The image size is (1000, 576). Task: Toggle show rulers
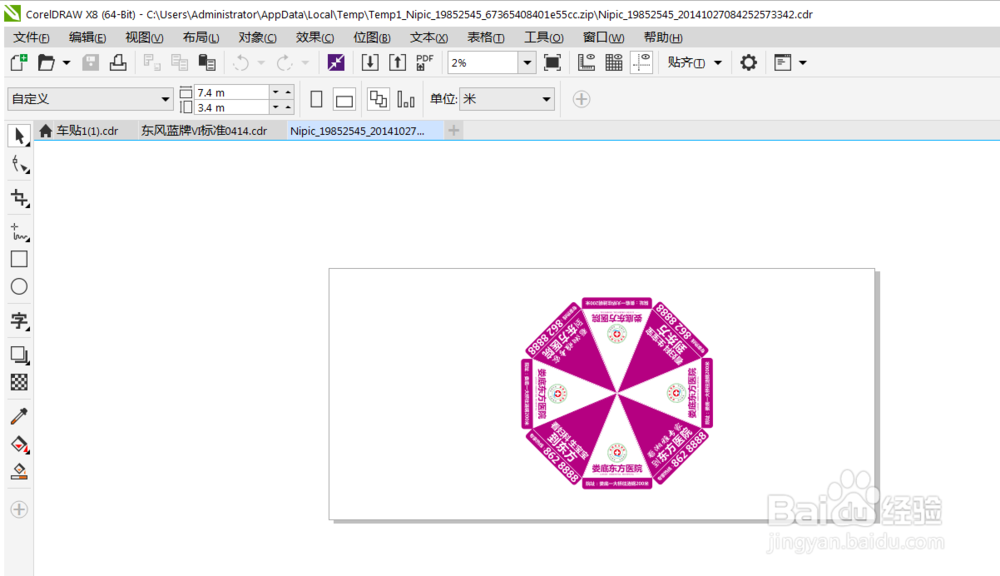tap(586, 63)
